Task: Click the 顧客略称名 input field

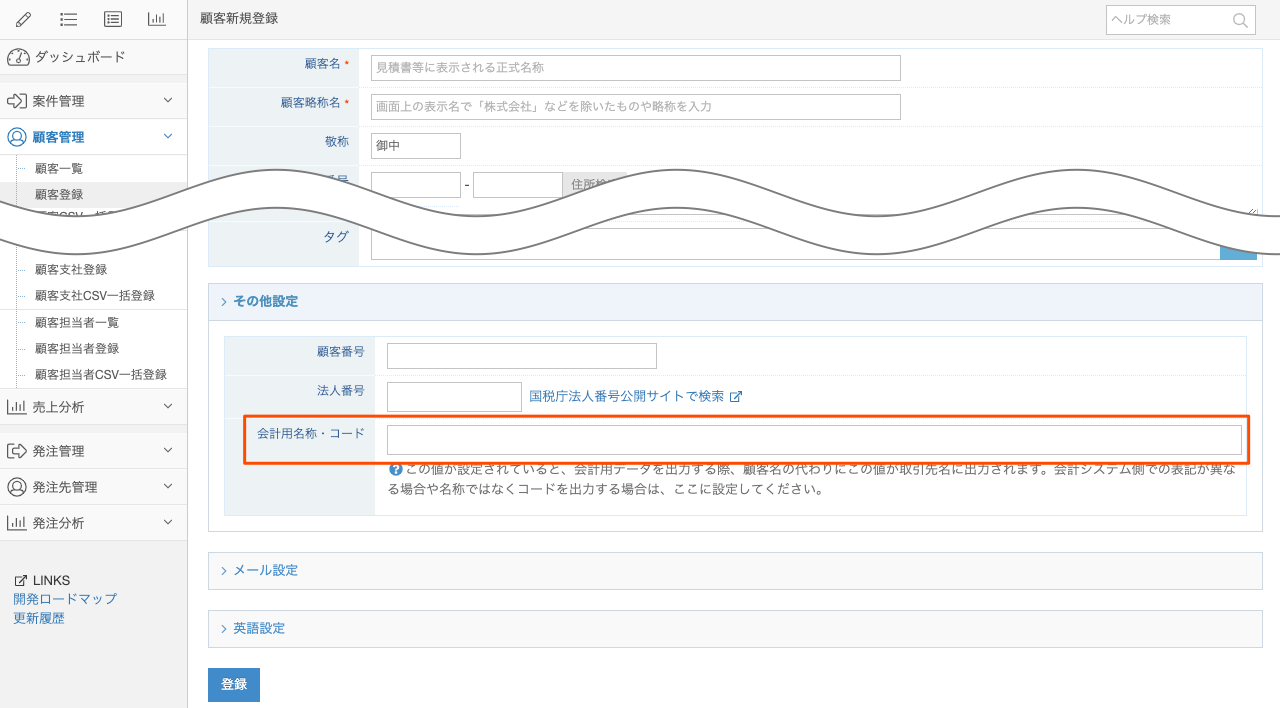Action: 636,107
